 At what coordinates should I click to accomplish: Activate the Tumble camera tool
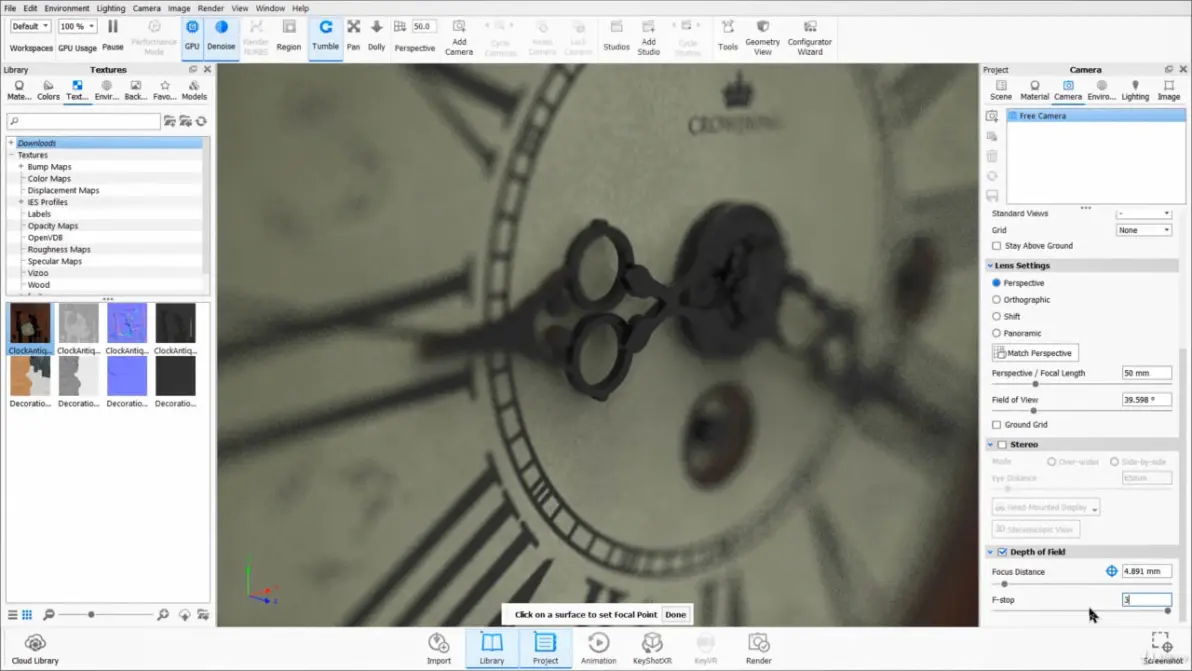click(x=325, y=36)
